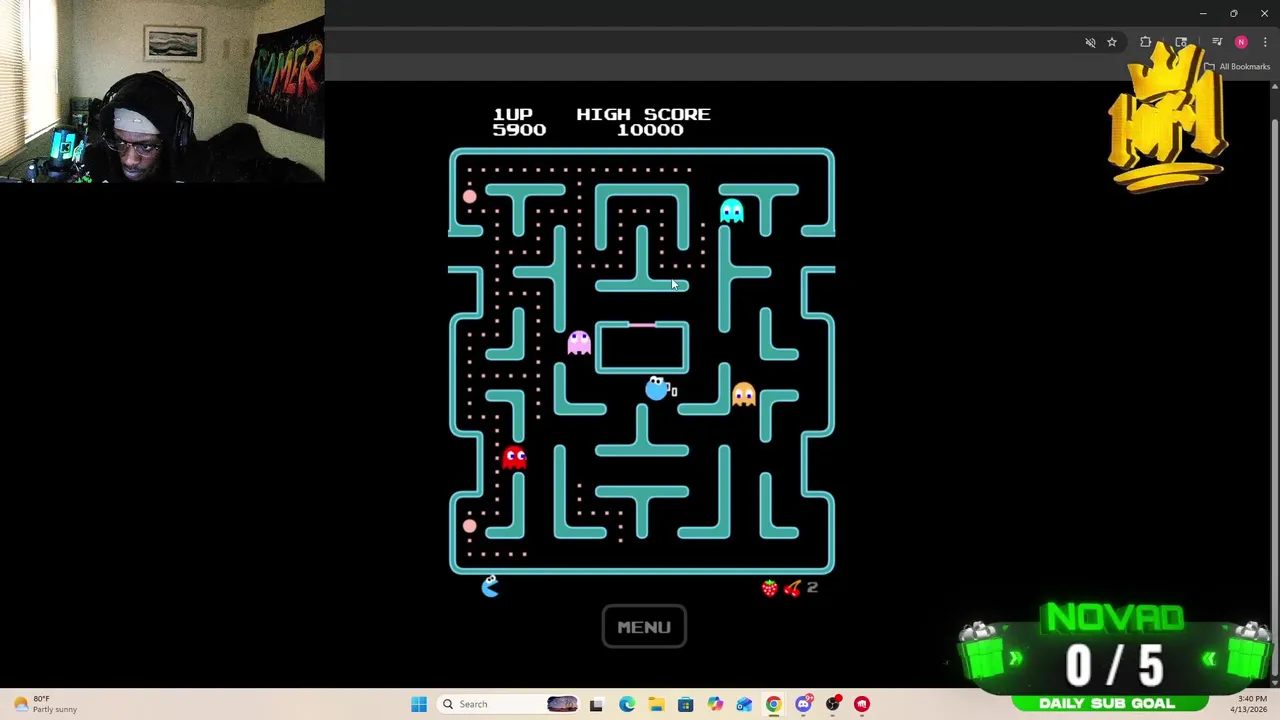Screen dimensions: 1280x720
Task: Open Discord from the taskbar
Action: coord(803,704)
